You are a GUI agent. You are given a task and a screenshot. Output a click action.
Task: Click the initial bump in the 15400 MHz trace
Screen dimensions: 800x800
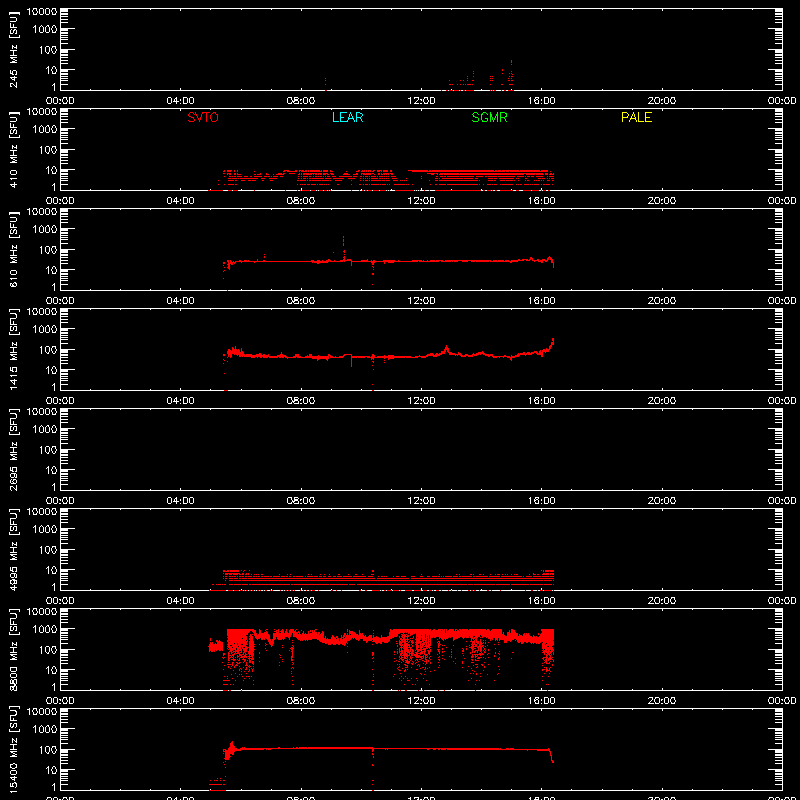click(x=232, y=746)
